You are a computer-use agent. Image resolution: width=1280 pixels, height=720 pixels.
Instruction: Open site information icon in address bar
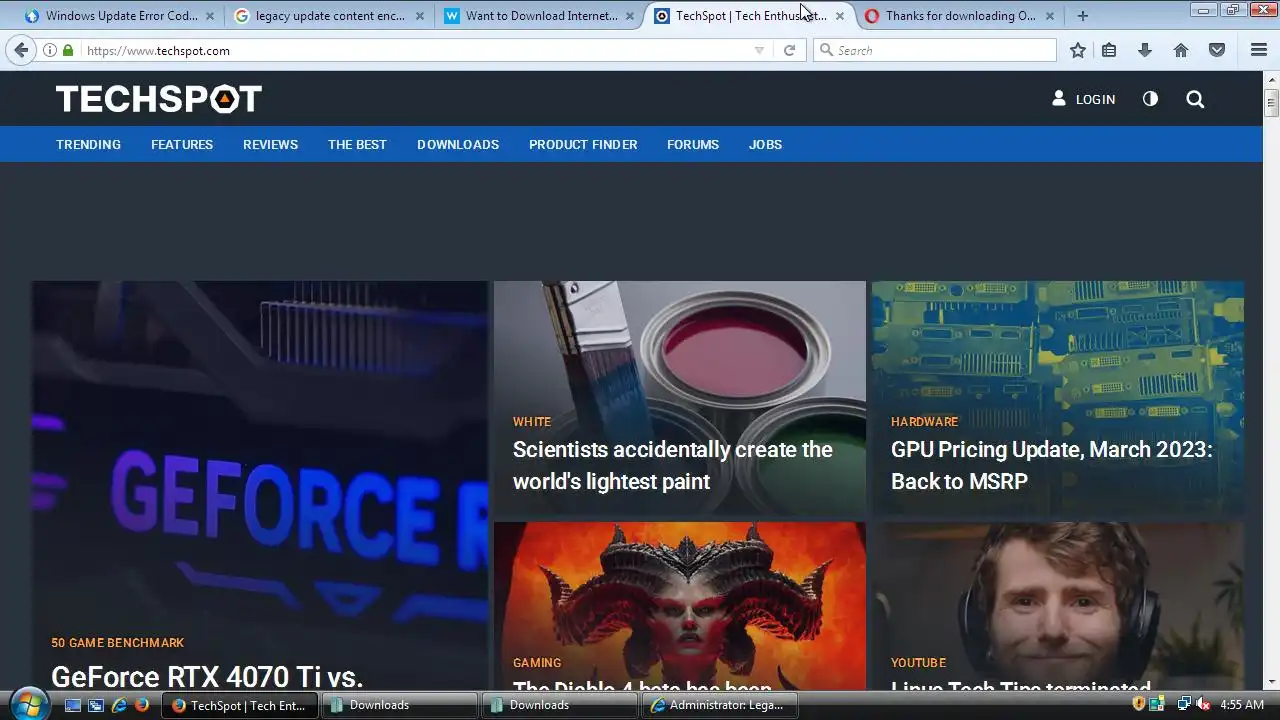(x=50, y=50)
